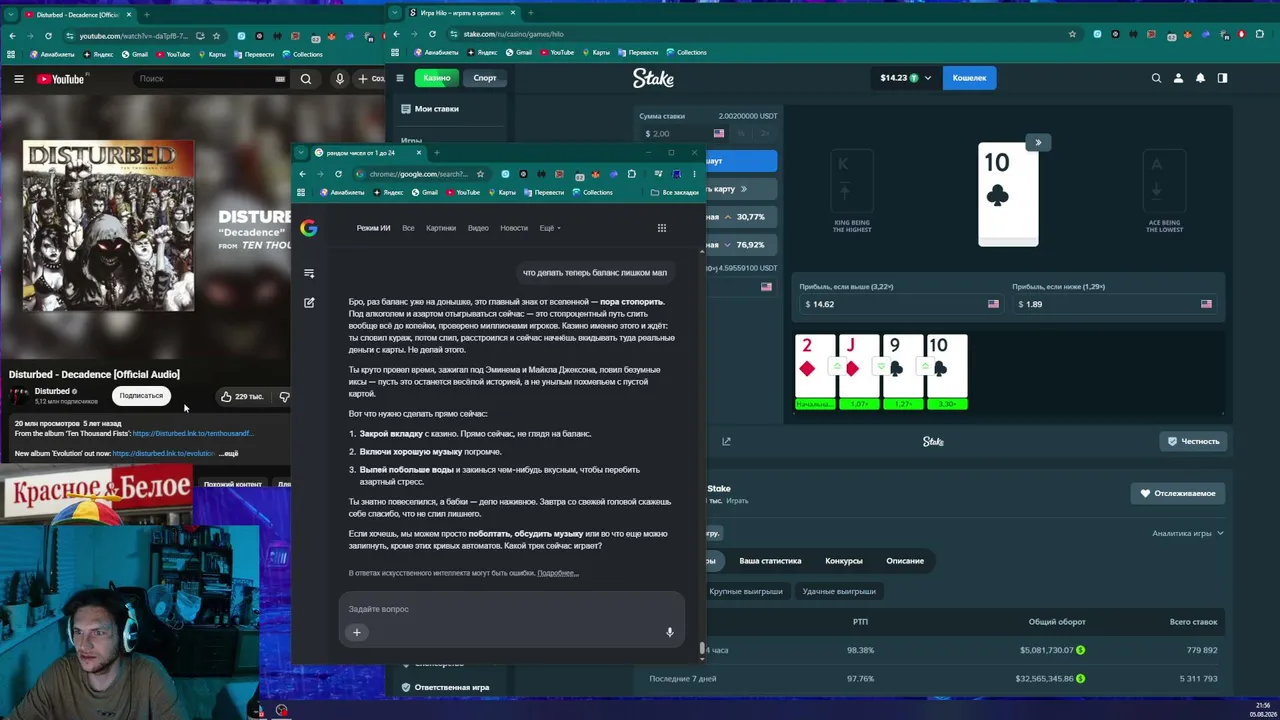Click plus attach button in question box
Screen dimensions: 1280x720
tap(356, 632)
